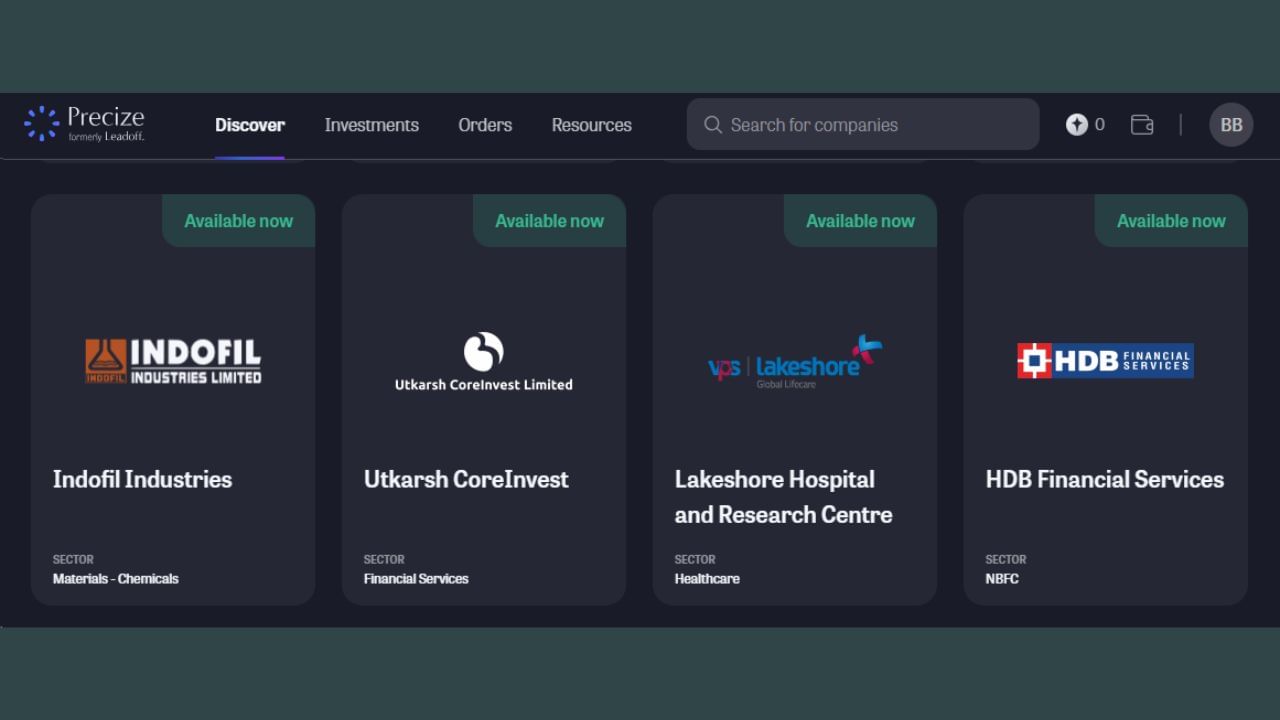Select the Healthcare sector text
Viewport: 1280px width, 720px height.
pos(707,578)
